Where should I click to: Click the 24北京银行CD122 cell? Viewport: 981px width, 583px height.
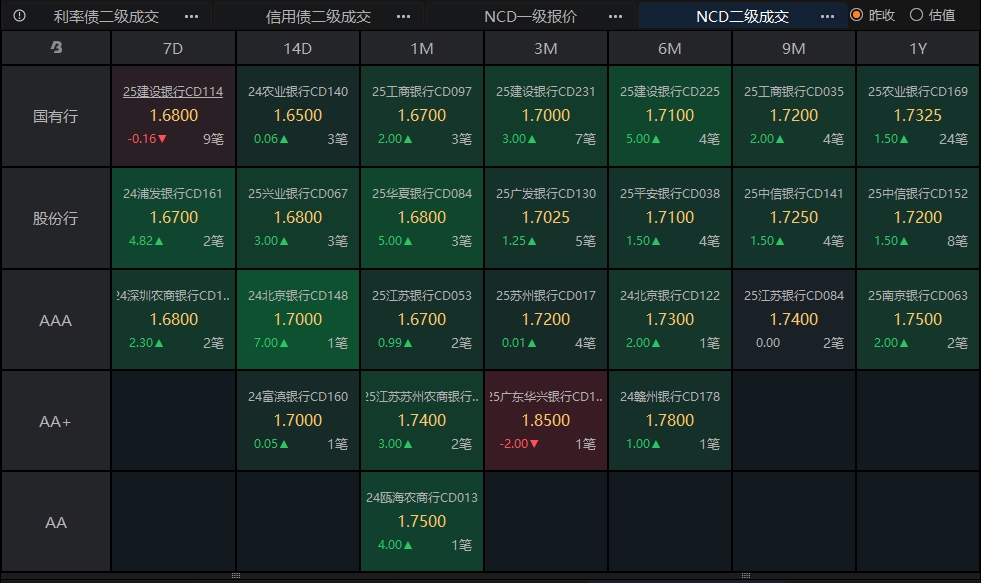[x=669, y=320]
